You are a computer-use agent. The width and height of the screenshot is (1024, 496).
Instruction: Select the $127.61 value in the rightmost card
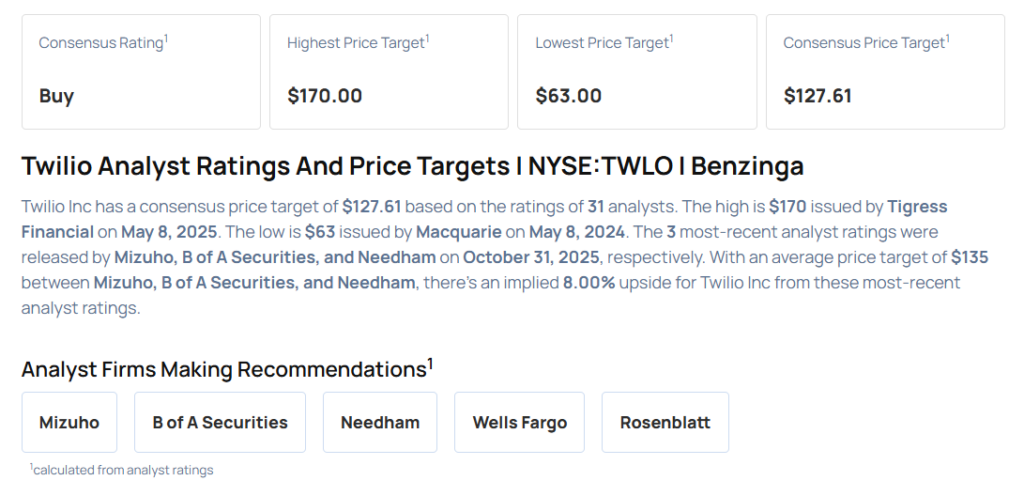point(817,96)
